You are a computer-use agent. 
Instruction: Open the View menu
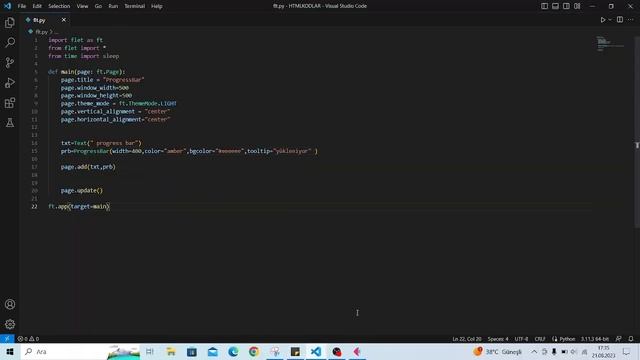82,6
